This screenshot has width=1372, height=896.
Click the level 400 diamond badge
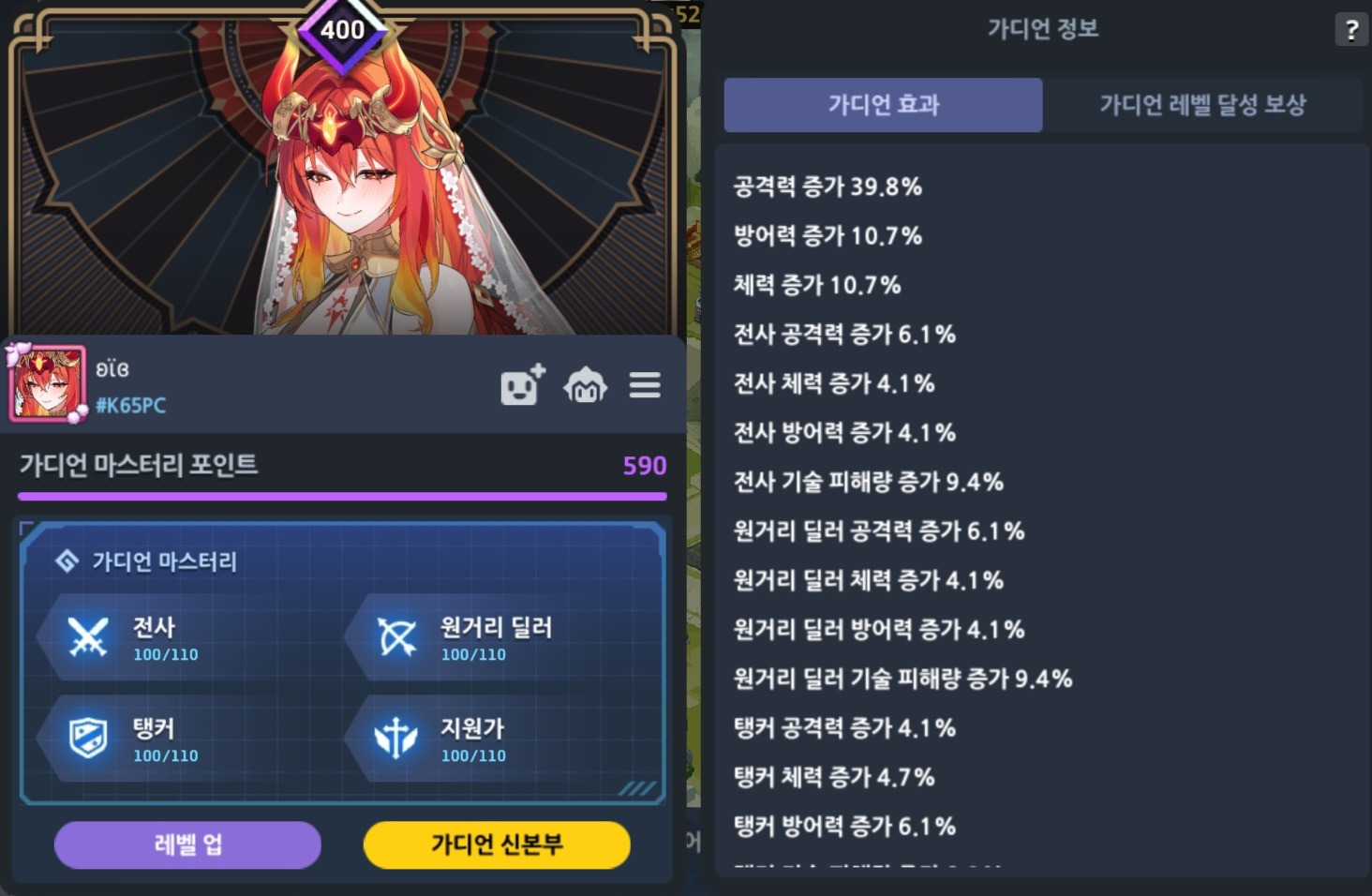coord(343,31)
